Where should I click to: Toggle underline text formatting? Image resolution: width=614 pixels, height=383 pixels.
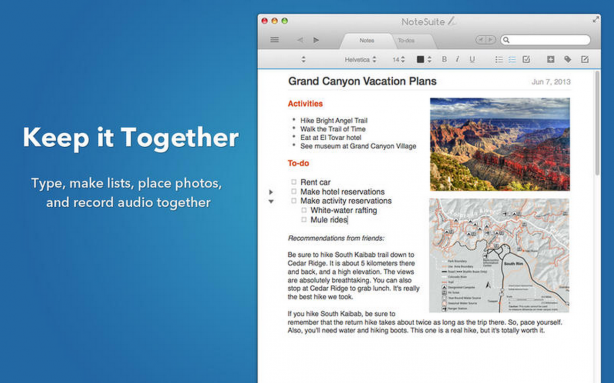(x=472, y=59)
